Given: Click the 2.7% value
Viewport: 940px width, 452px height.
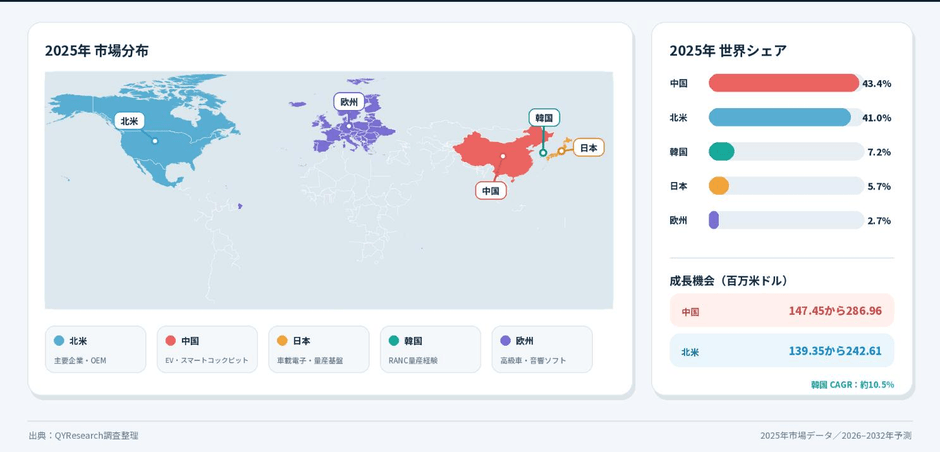Looking at the screenshot, I should [x=879, y=221].
